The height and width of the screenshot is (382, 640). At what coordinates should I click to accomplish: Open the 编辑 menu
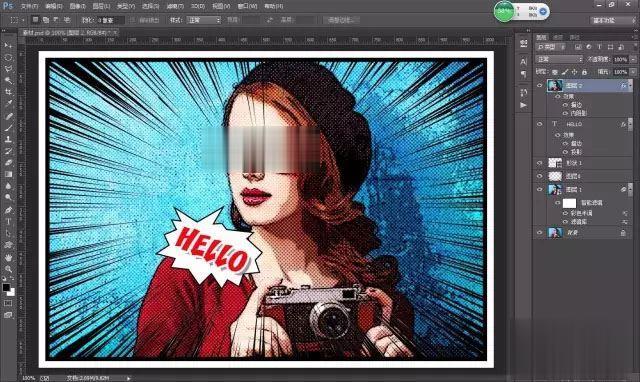(53, 6)
